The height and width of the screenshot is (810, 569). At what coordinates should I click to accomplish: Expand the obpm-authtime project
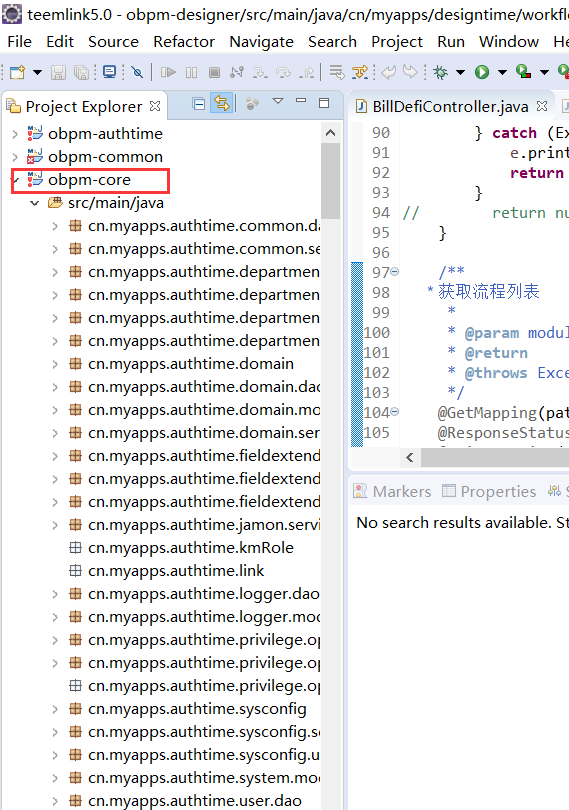pyautogui.click(x=15, y=134)
